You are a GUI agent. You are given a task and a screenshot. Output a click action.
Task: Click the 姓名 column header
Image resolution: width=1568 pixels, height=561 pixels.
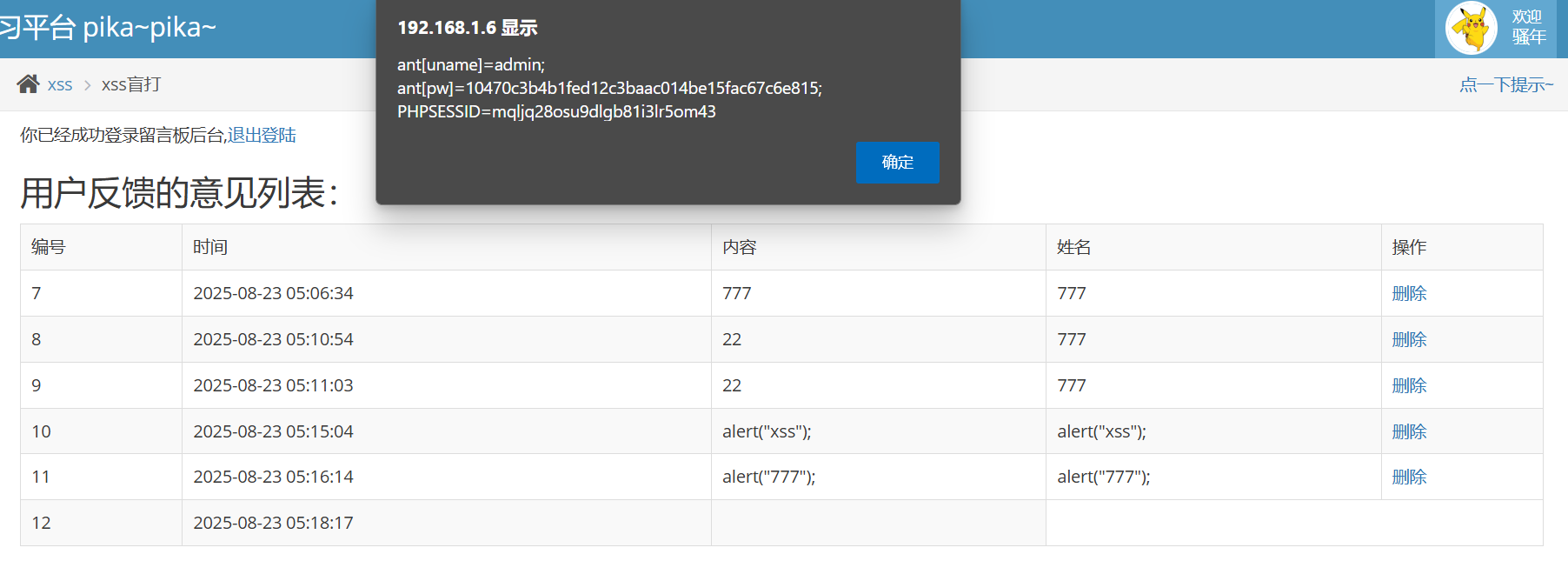click(x=1074, y=248)
